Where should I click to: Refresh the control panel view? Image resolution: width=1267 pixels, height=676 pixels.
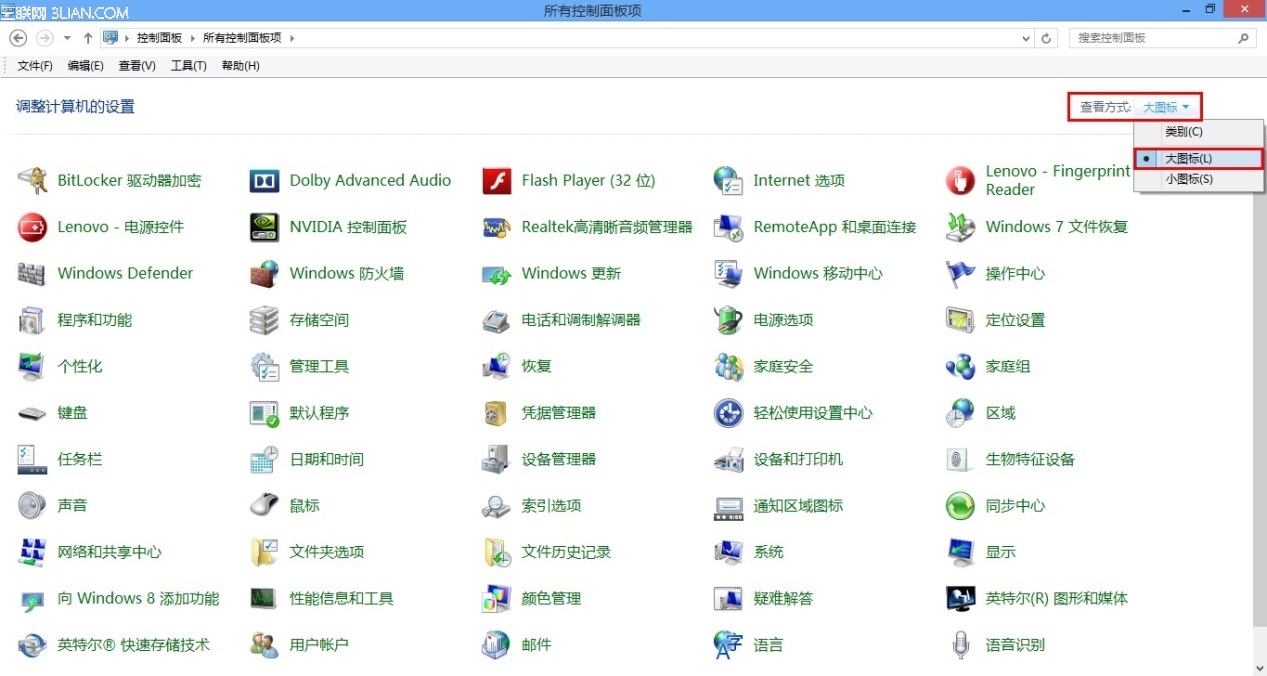(1047, 38)
